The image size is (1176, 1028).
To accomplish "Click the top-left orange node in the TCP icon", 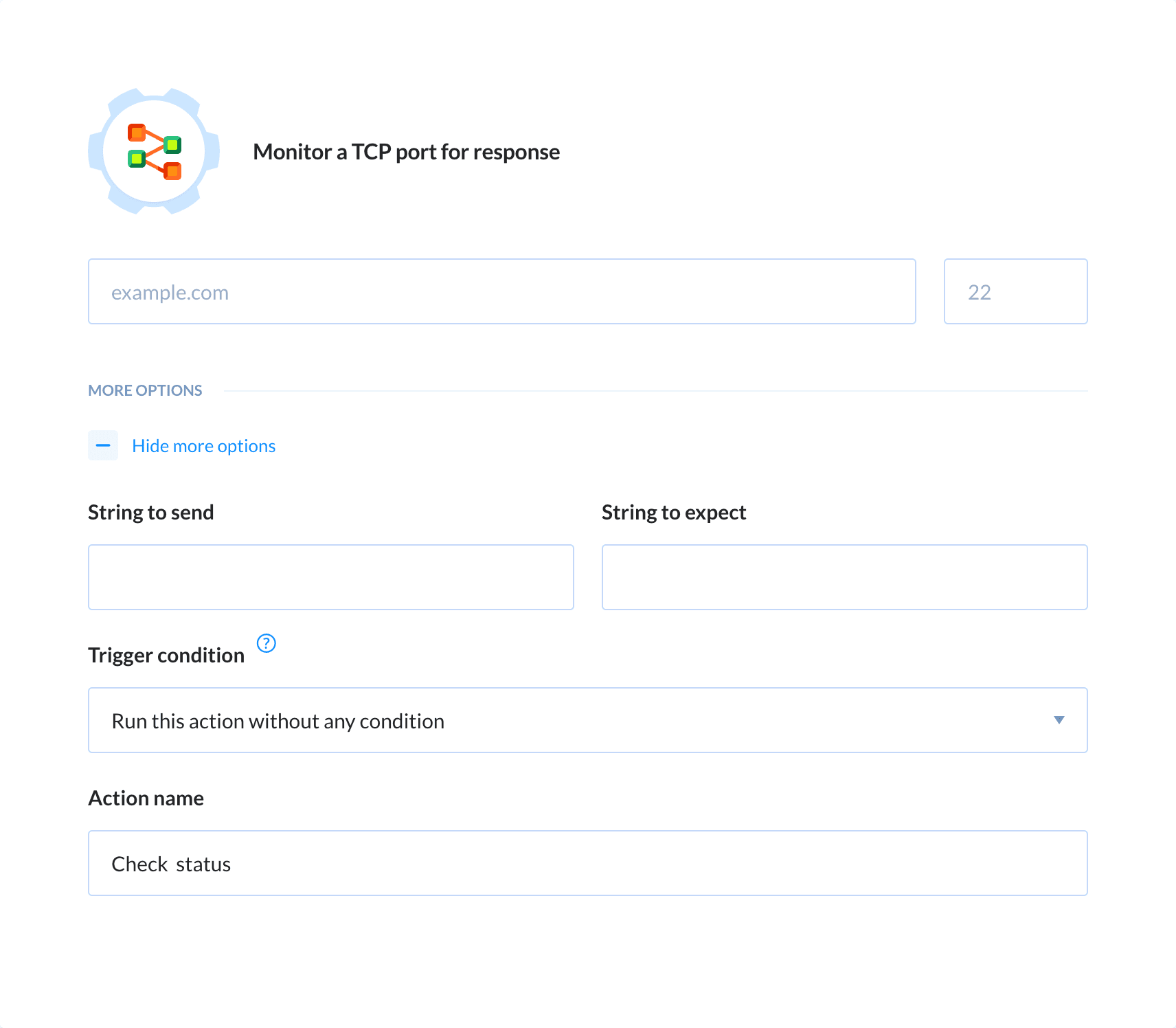I will click(x=137, y=132).
